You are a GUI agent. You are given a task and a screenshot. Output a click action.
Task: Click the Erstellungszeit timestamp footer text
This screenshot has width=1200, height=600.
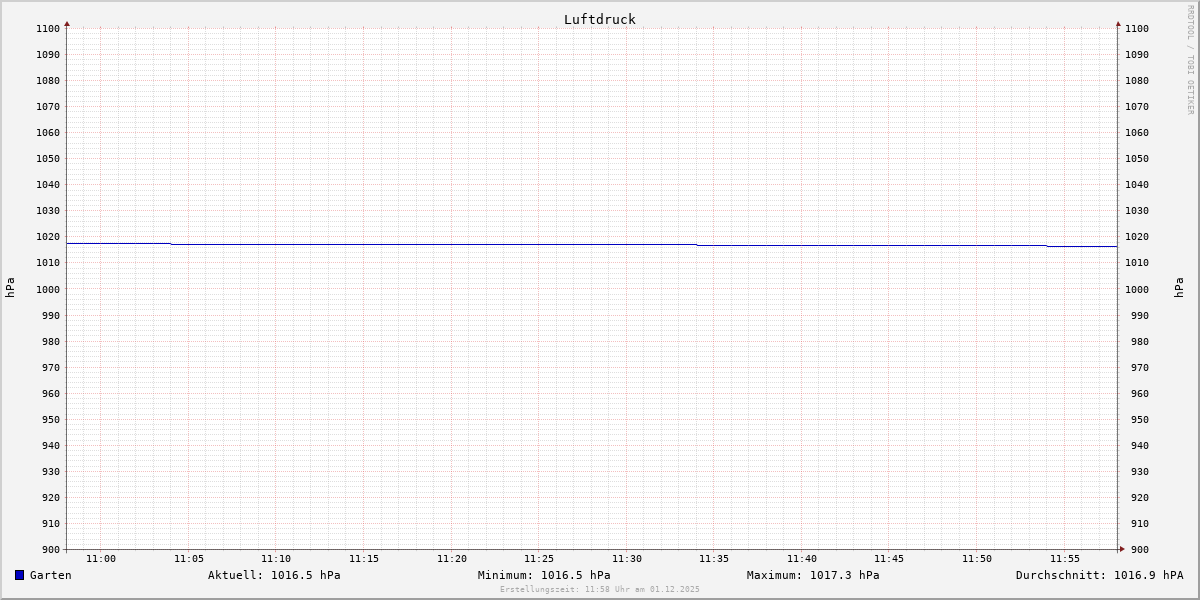(x=600, y=589)
